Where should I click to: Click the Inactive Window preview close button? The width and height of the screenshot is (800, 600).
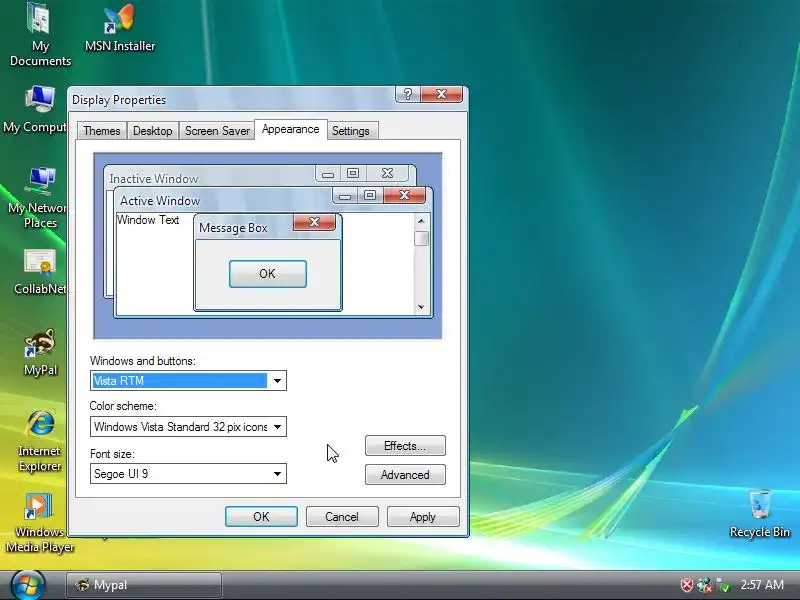point(387,173)
